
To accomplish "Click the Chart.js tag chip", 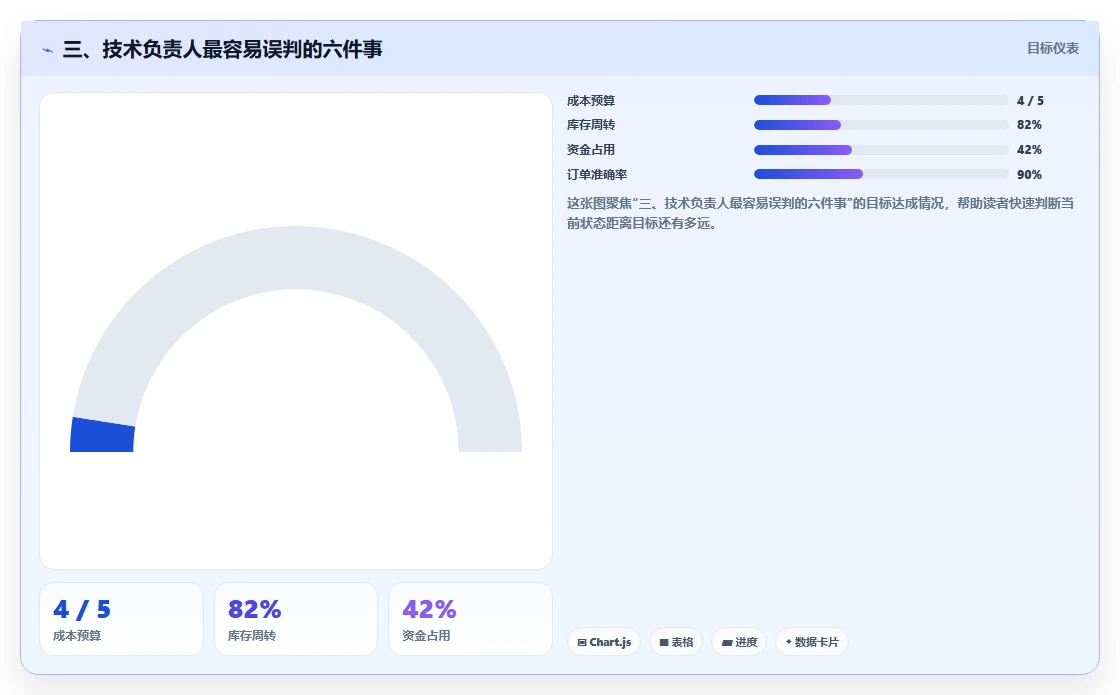I will (x=604, y=642).
